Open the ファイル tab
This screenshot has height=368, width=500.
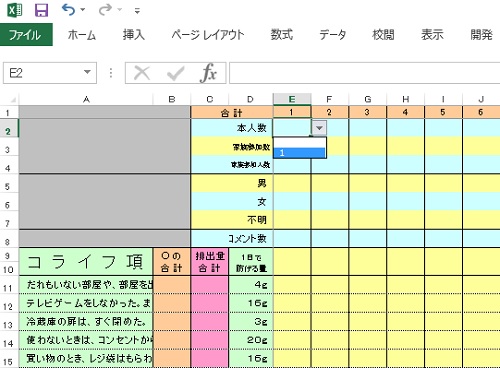(26, 35)
